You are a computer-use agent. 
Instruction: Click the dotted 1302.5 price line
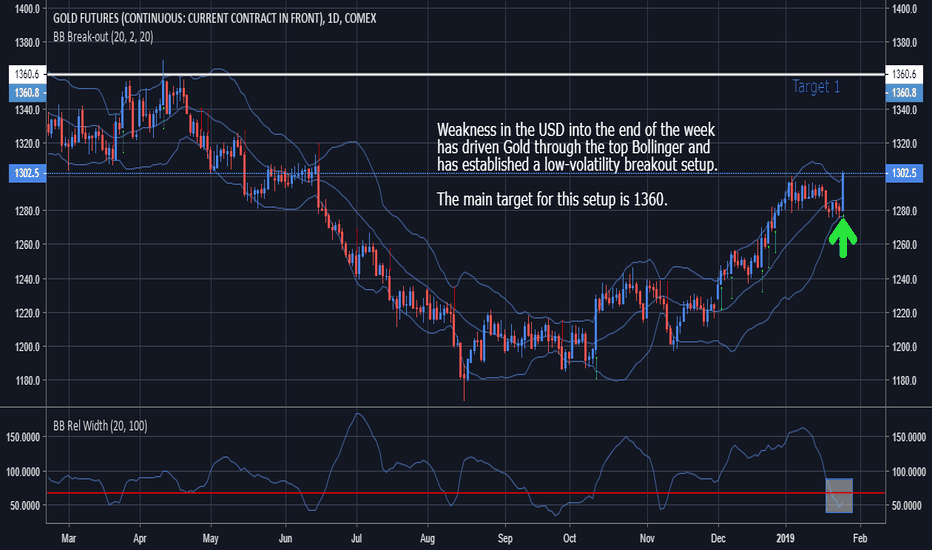466,174
